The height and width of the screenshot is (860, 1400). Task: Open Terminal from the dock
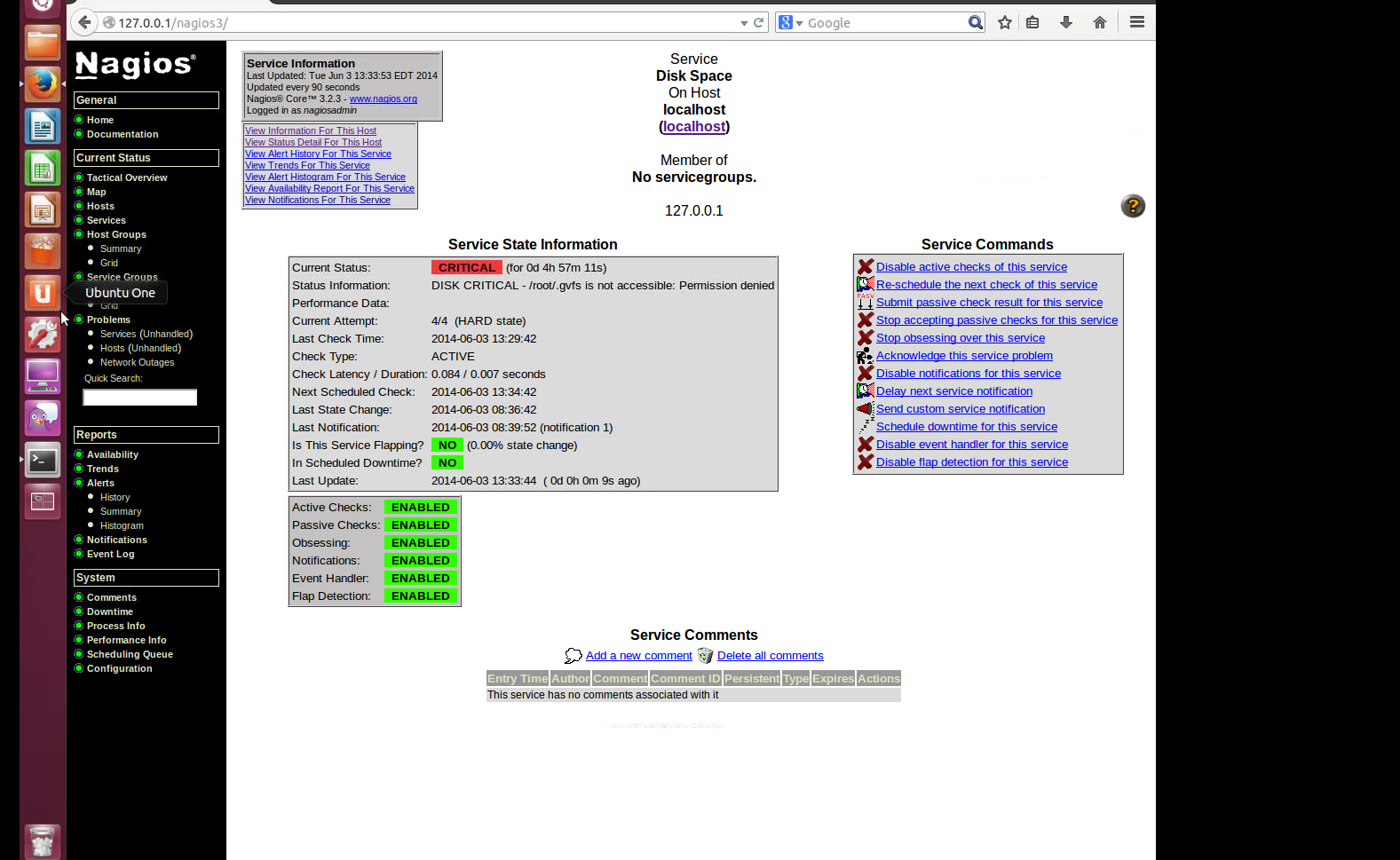coord(42,460)
